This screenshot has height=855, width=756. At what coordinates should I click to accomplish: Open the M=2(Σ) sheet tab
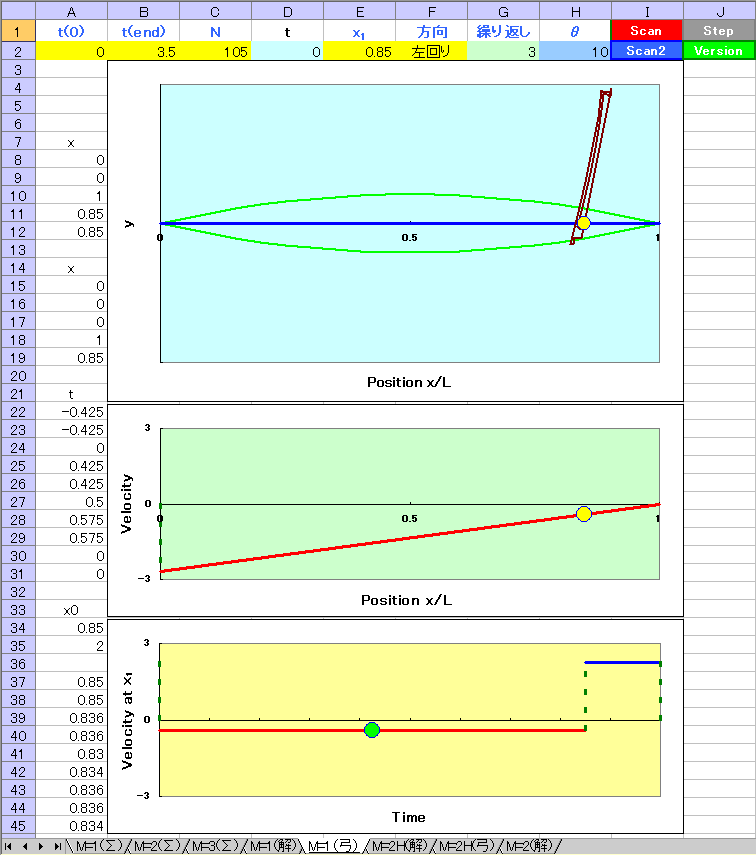155,846
